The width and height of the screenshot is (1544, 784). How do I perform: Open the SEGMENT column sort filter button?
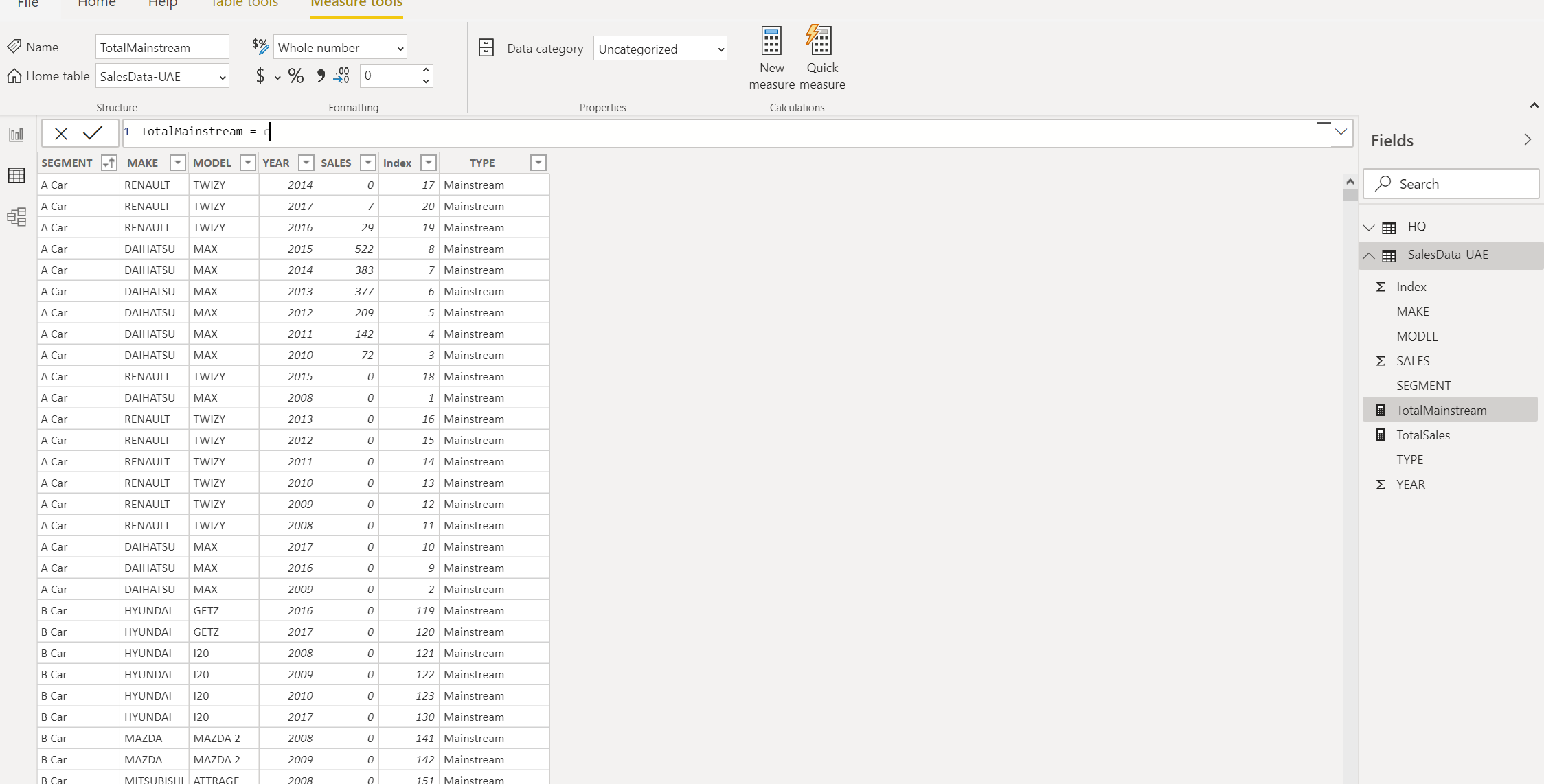click(109, 163)
